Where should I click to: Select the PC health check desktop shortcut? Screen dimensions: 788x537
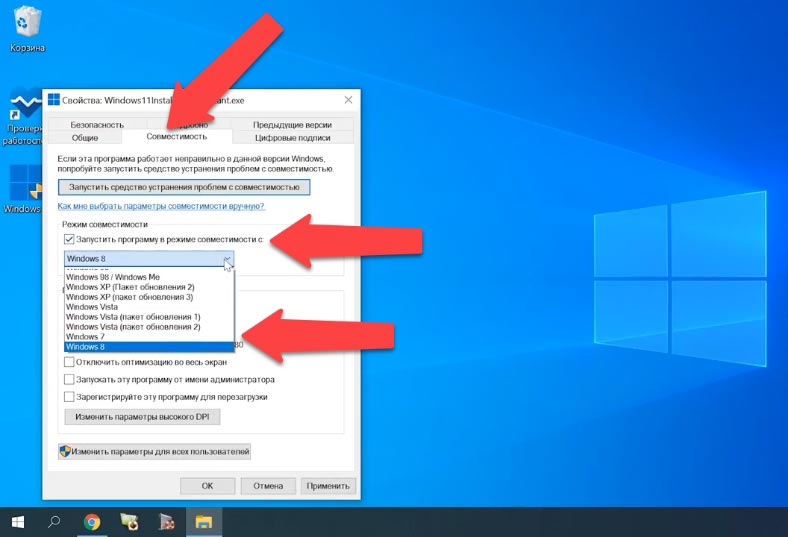point(22,117)
